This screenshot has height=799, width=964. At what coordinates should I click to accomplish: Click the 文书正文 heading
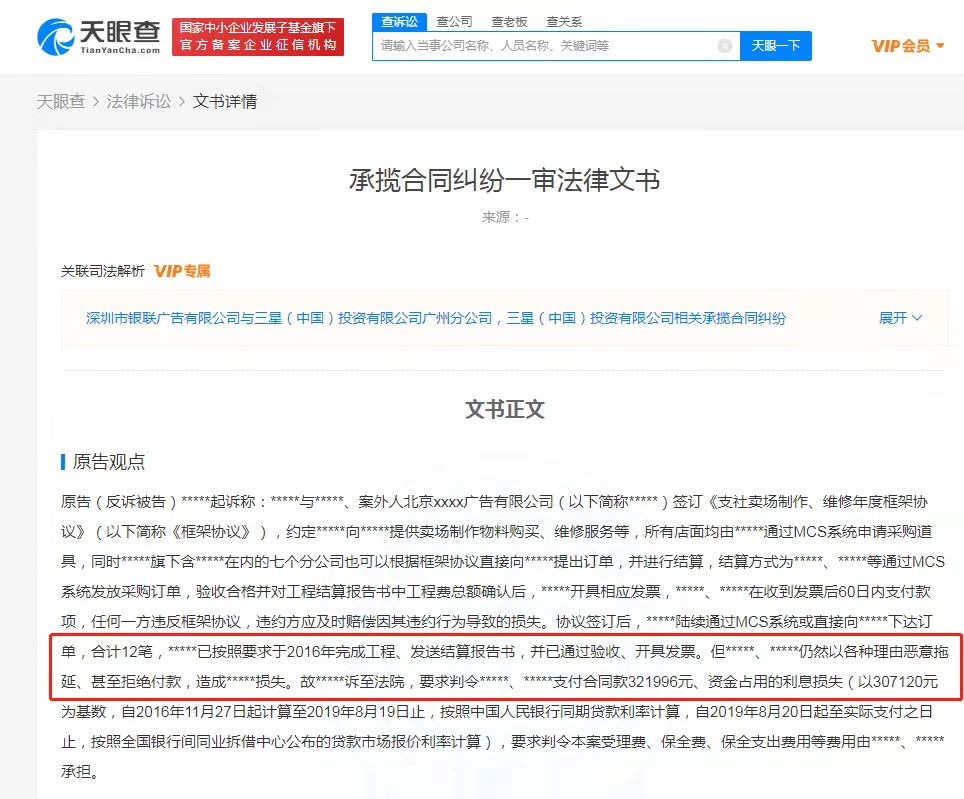(x=505, y=409)
